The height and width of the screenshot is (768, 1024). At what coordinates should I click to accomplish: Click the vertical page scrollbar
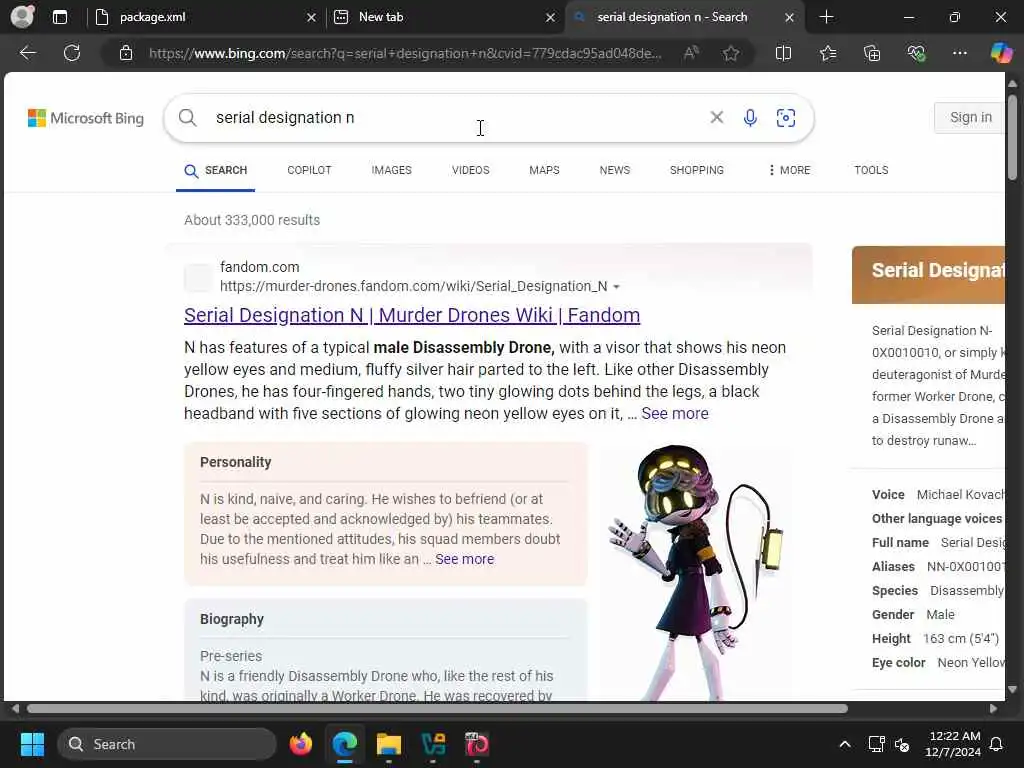coord(1012,137)
